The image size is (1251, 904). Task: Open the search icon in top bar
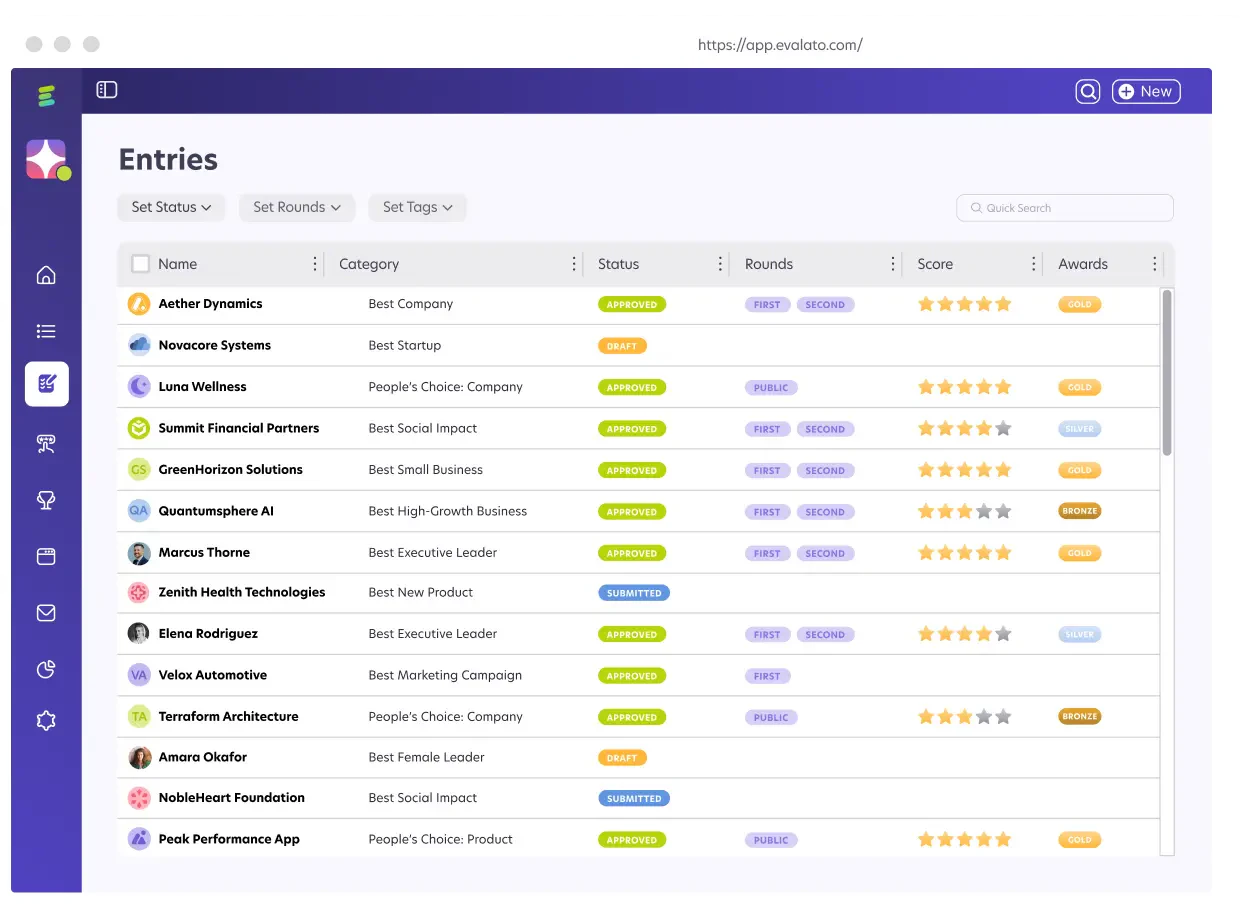coord(1087,91)
